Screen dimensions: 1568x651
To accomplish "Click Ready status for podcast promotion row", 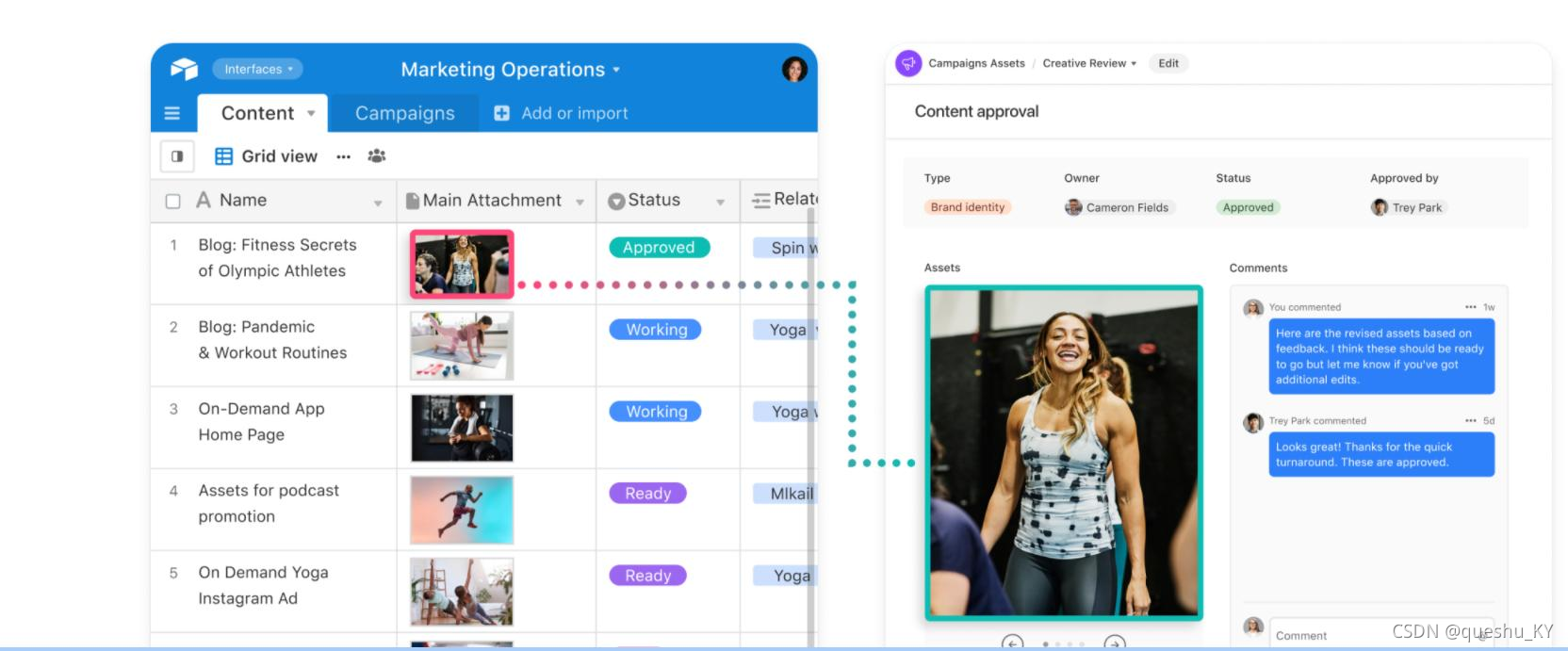I will pyautogui.click(x=648, y=494).
